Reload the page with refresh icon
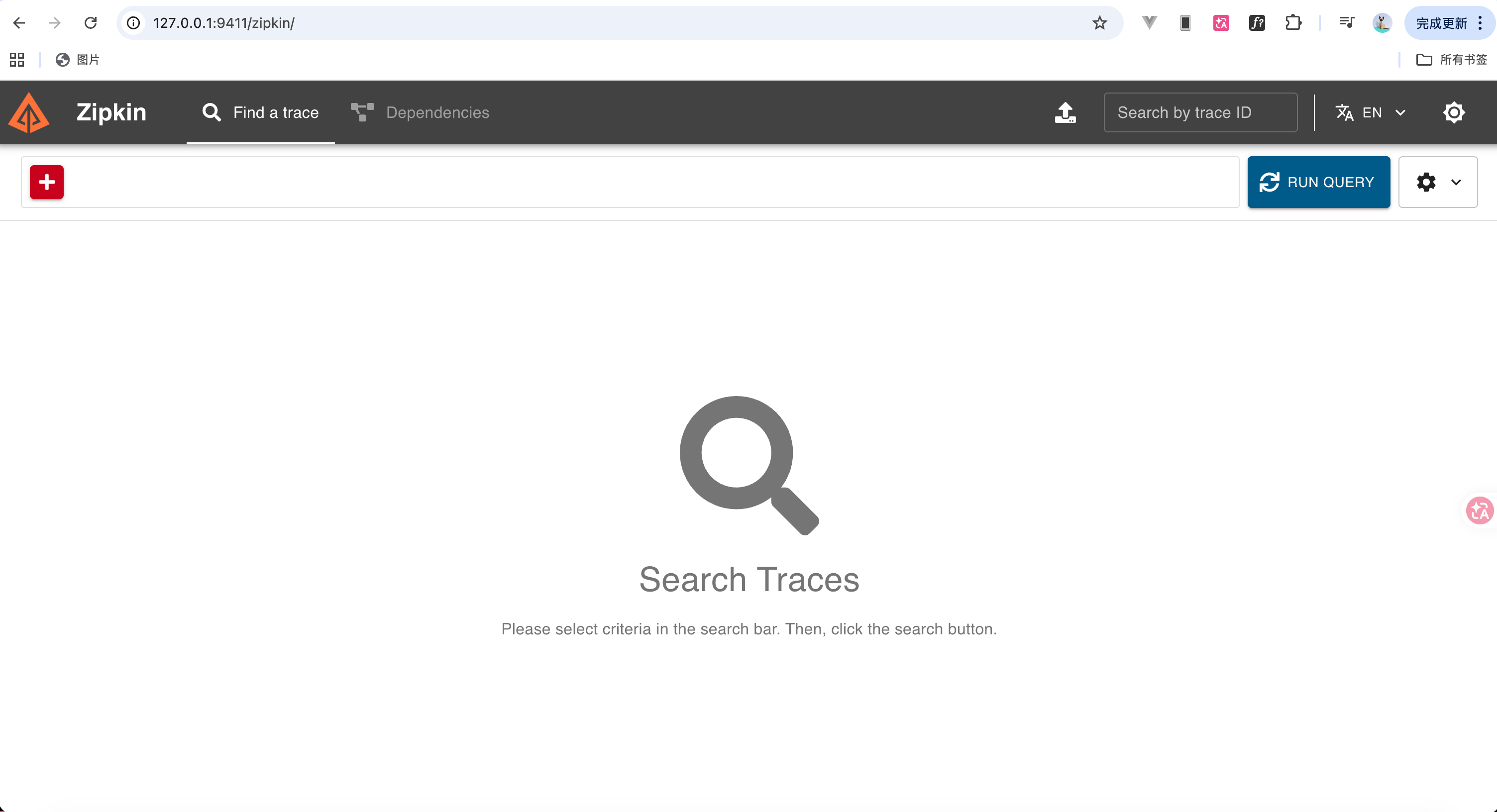The image size is (1497, 812). pyautogui.click(x=90, y=23)
